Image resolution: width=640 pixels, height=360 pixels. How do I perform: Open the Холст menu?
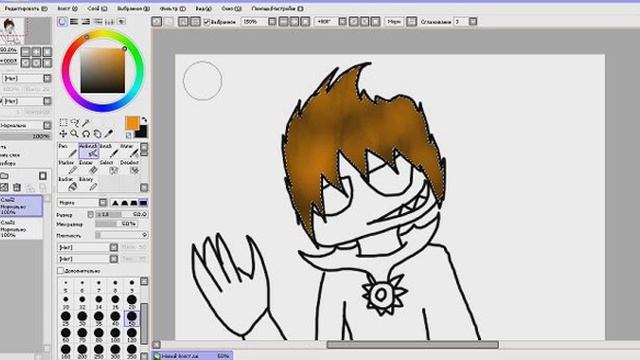coord(67,9)
